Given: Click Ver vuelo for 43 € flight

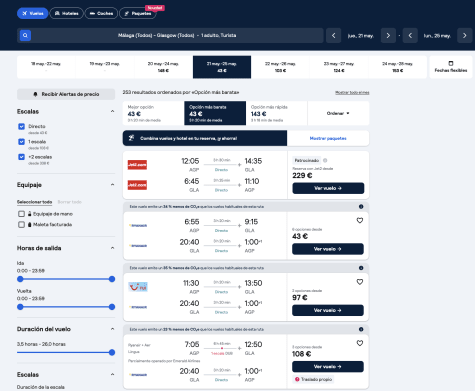Looking at the screenshot, I should click(x=328, y=249).
